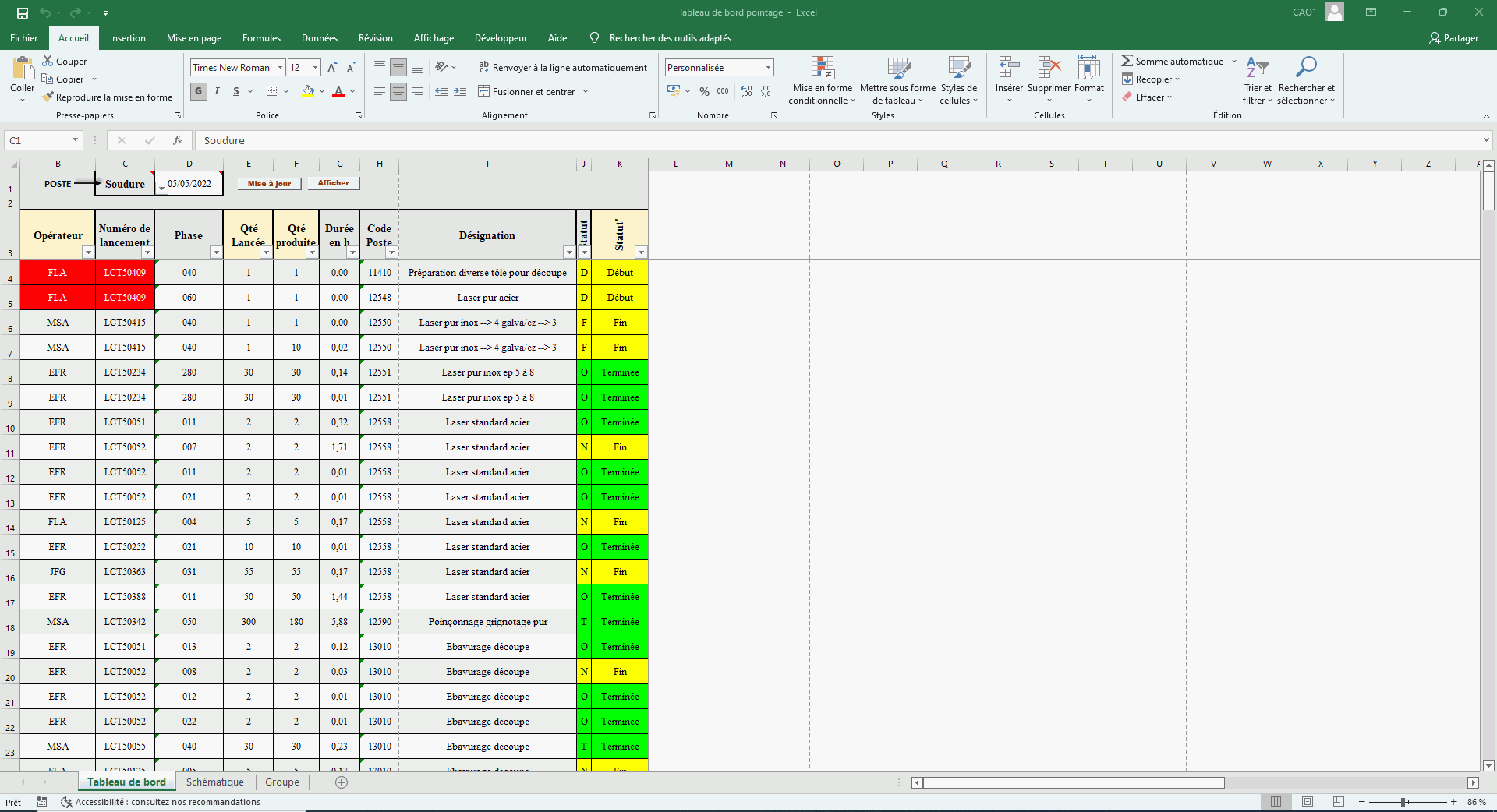Click the Paste (Coller) clipboard icon
Viewport: 1497px width, 812px height.
click(x=22, y=69)
